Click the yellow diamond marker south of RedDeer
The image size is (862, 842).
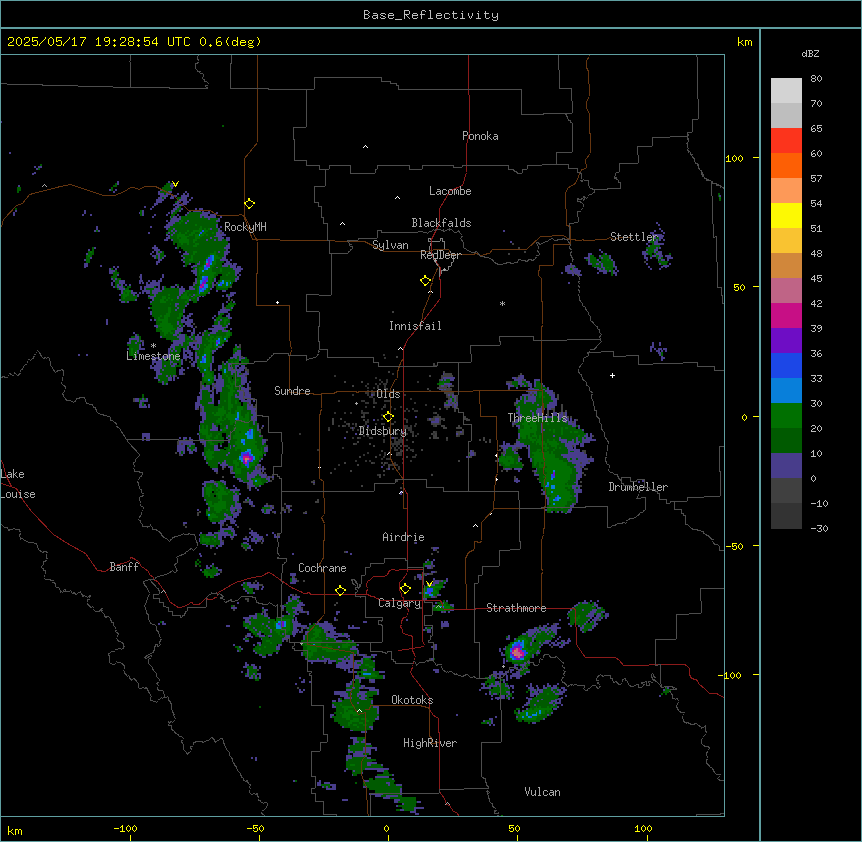point(425,281)
